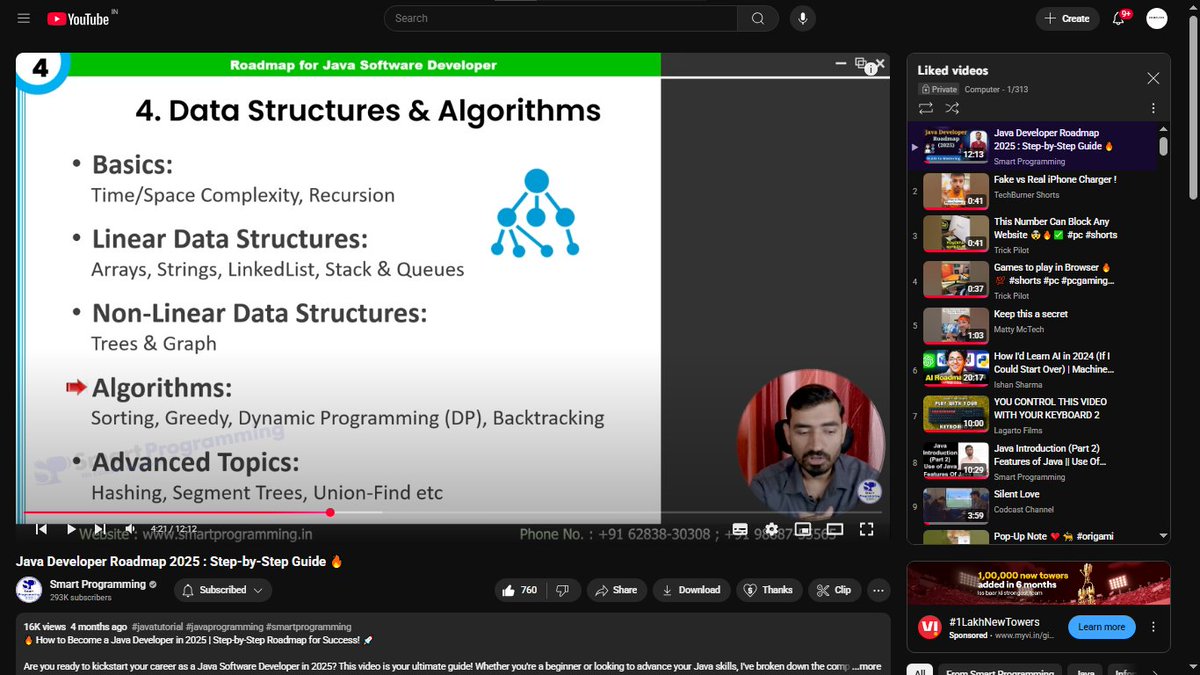1200x675 pixels.
Task: Click the progress bar scrubber dot
Action: click(x=330, y=513)
